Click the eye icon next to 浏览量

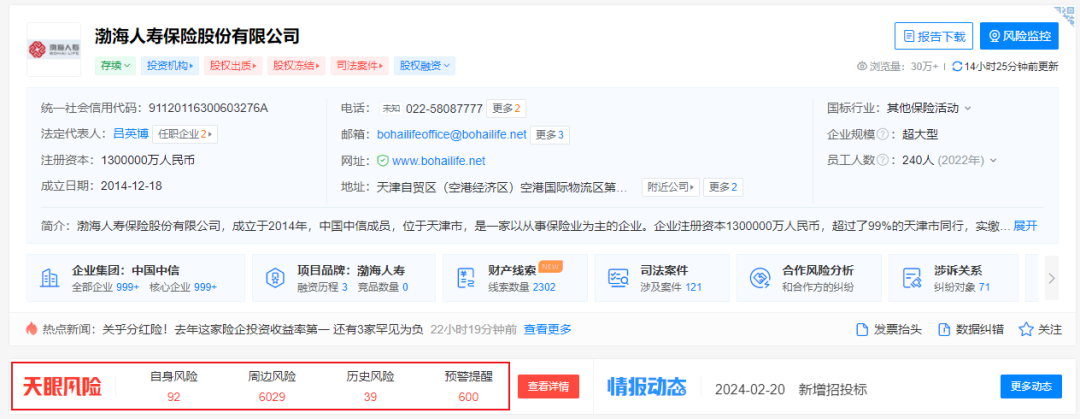(861, 67)
